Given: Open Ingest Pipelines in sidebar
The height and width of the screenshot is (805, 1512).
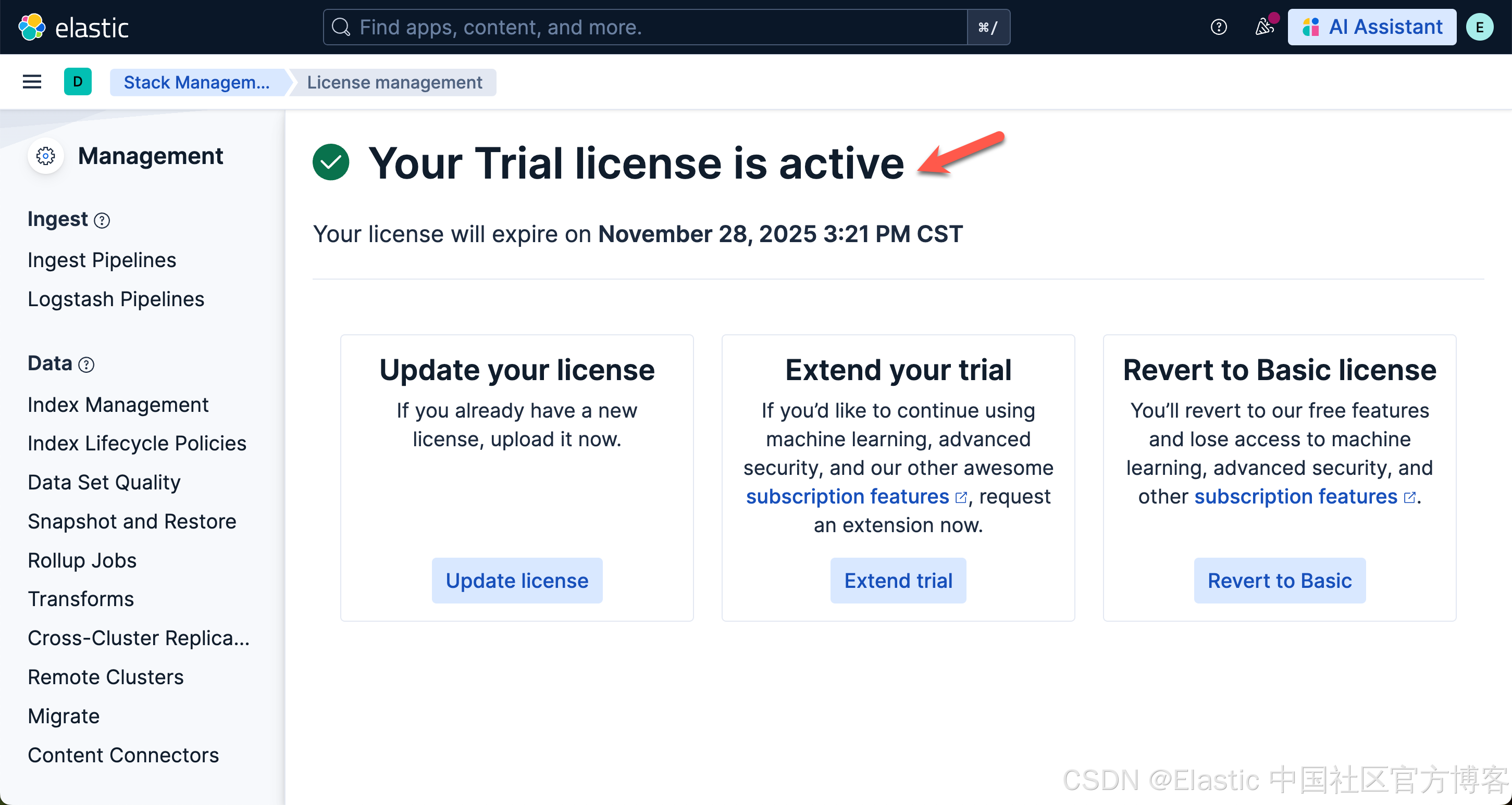Looking at the screenshot, I should click(102, 260).
